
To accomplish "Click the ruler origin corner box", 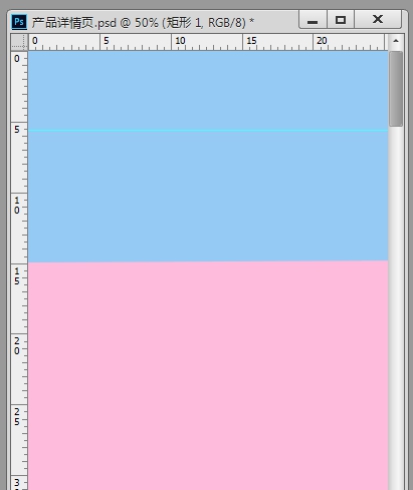I will pyautogui.click(x=19, y=41).
